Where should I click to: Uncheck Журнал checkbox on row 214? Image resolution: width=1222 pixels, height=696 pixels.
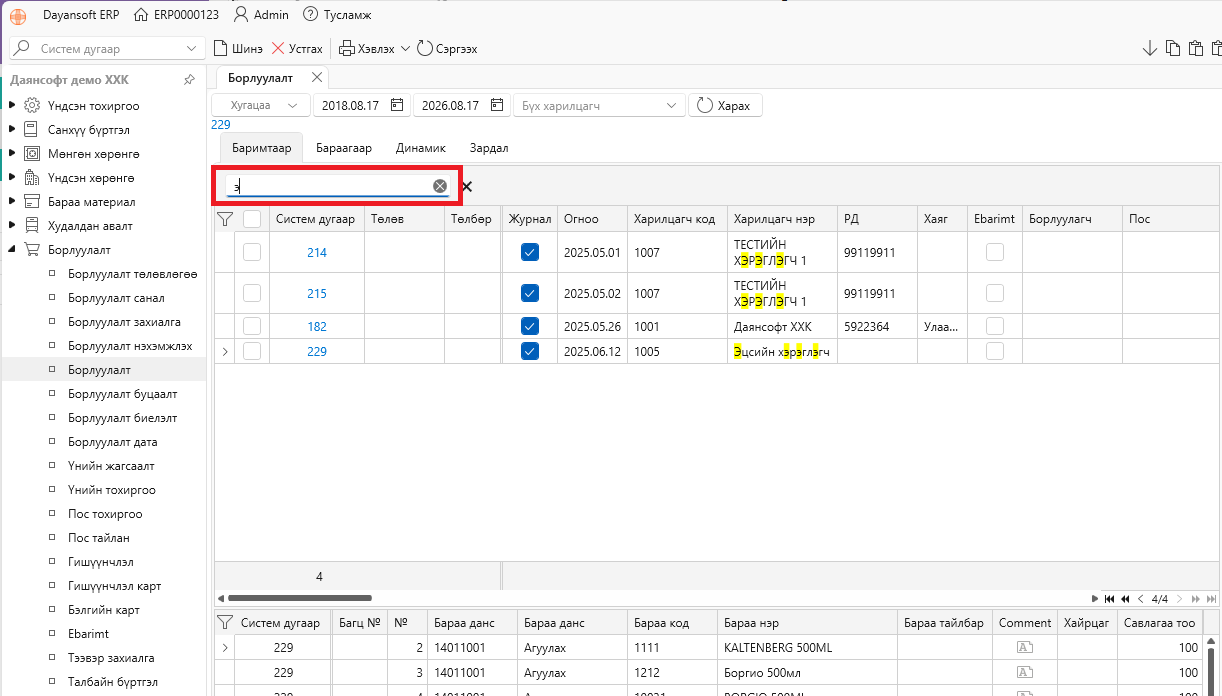530,252
